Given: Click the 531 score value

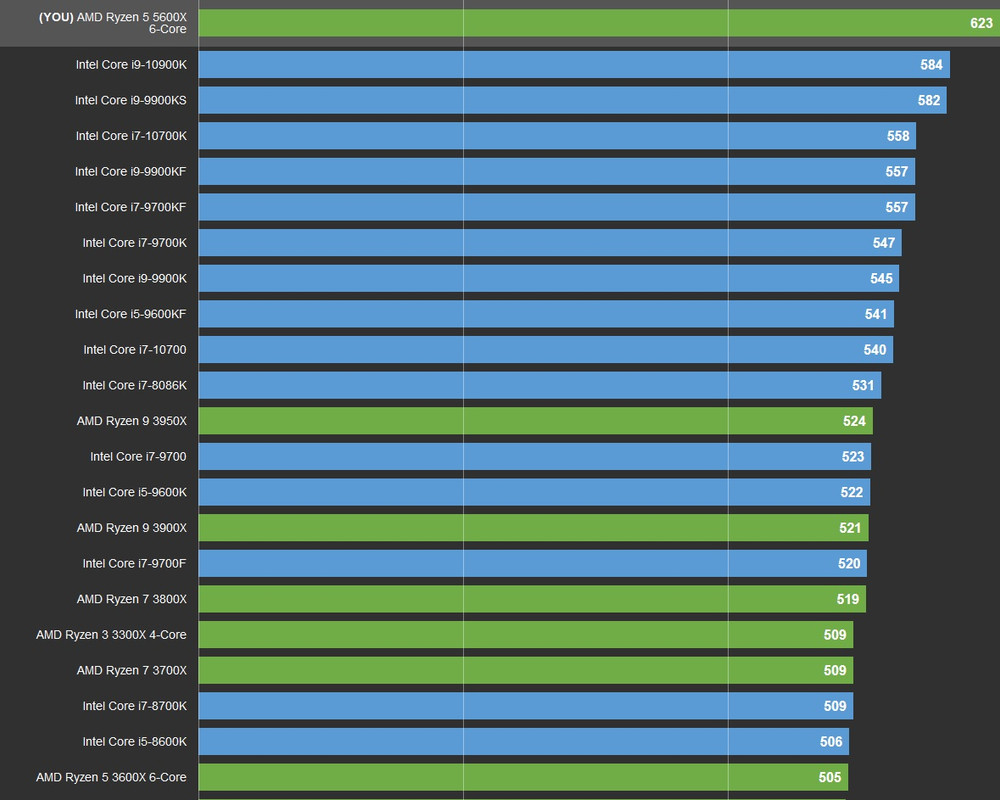Looking at the screenshot, I should tap(864, 386).
